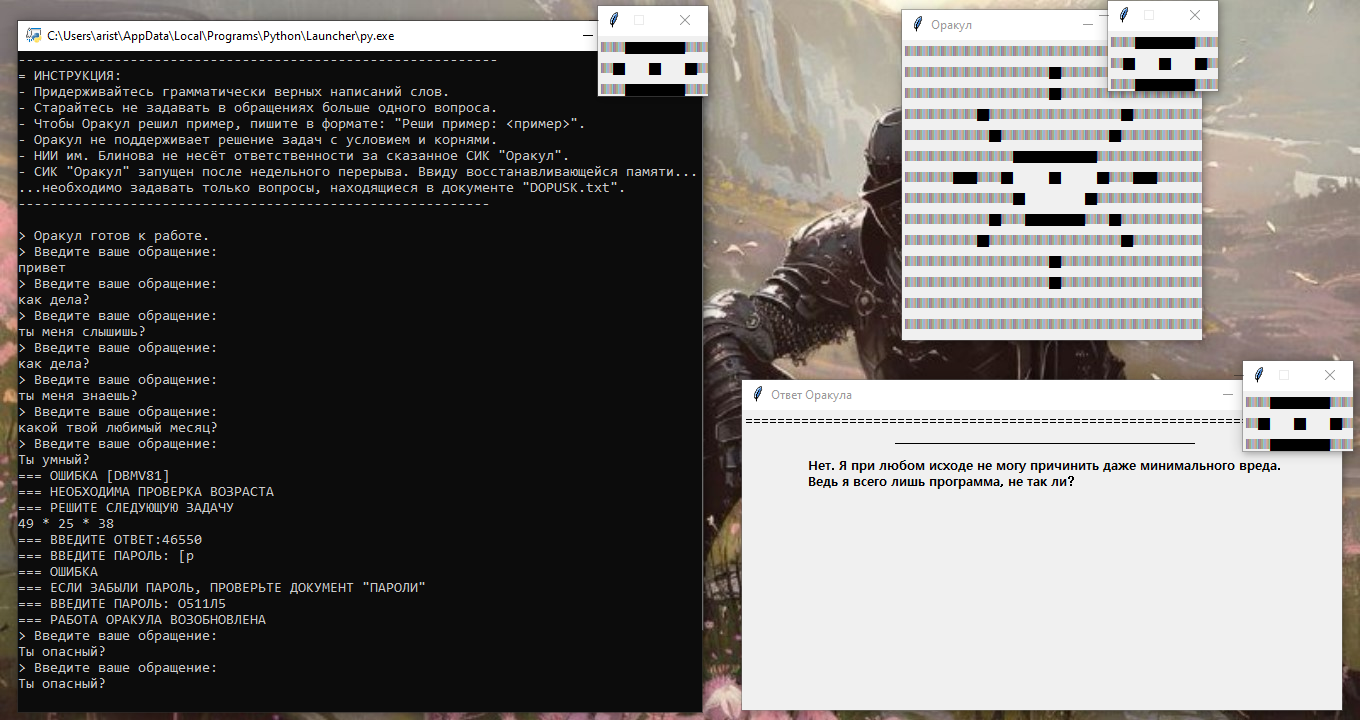Click the Python launcher icon in console title bar
The image size is (1360, 720).
coord(33,36)
